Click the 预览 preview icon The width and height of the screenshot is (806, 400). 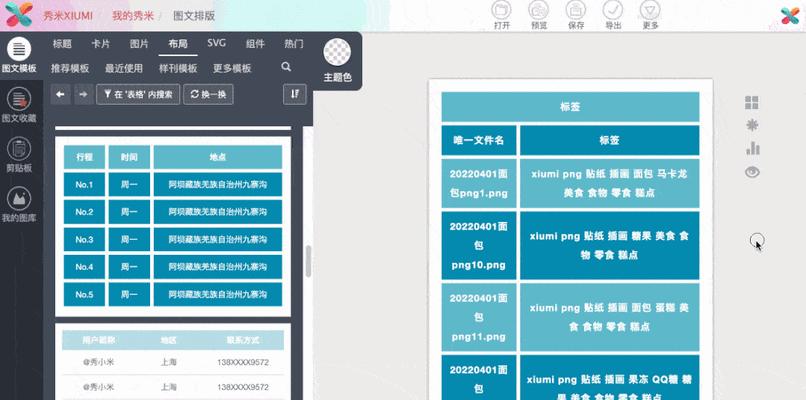pyautogui.click(x=539, y=10)
